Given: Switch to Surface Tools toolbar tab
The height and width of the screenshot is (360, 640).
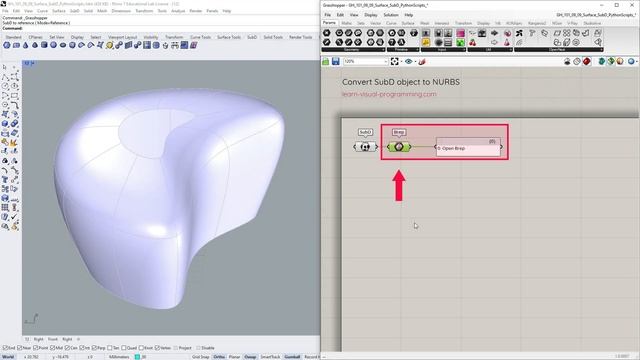Looking at the screenshot, I should [229, 37].
